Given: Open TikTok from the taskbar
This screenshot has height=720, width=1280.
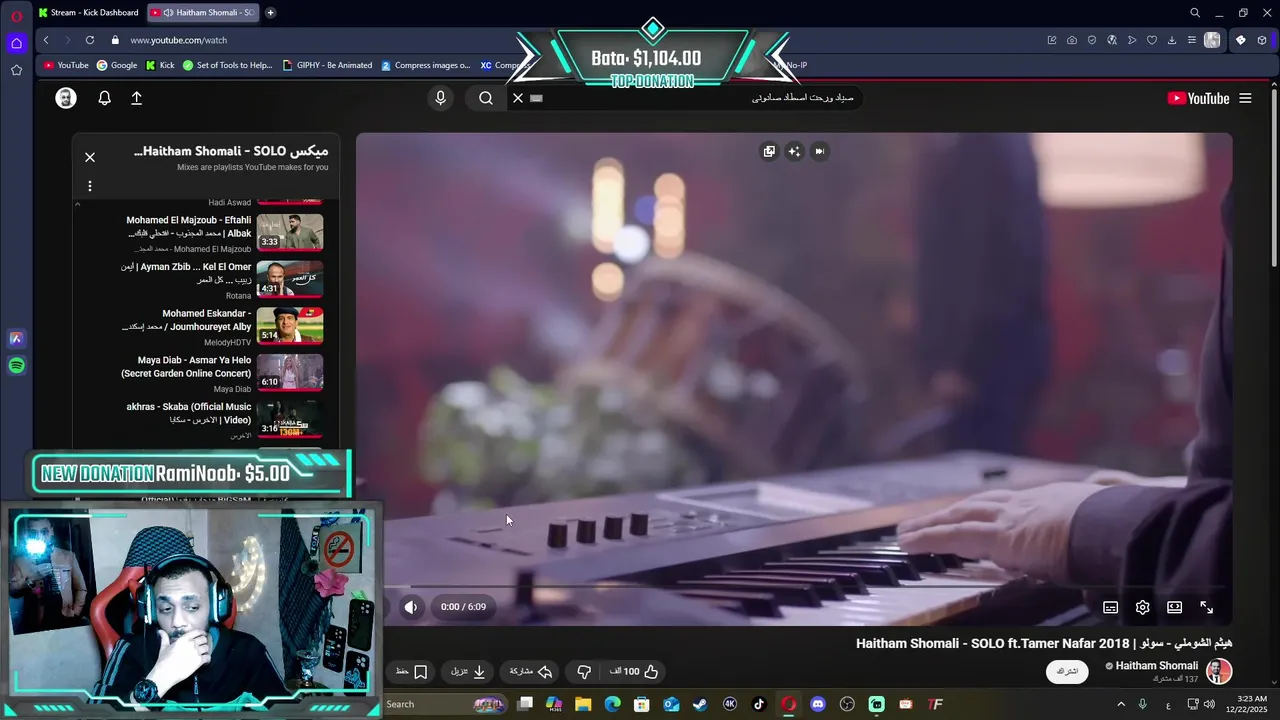Looking at the screenshot, I should coord(759,704).
